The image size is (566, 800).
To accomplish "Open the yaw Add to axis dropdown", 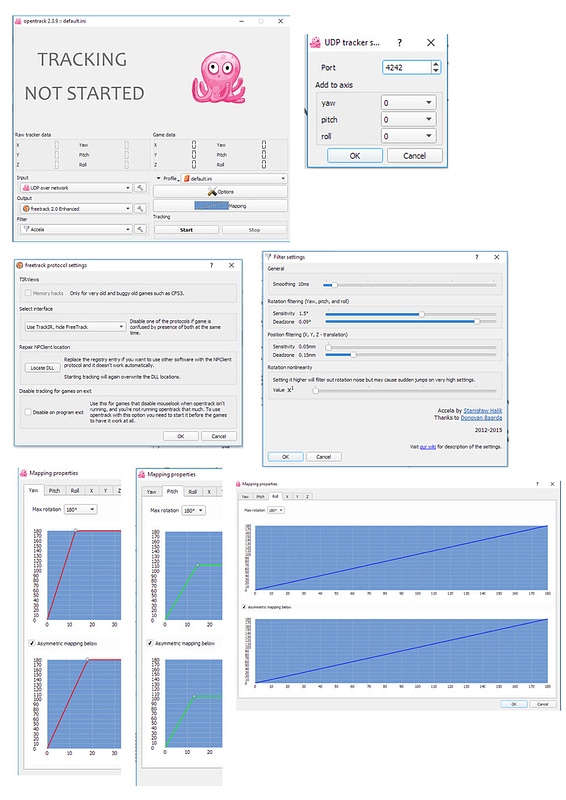I will [408, 103].
